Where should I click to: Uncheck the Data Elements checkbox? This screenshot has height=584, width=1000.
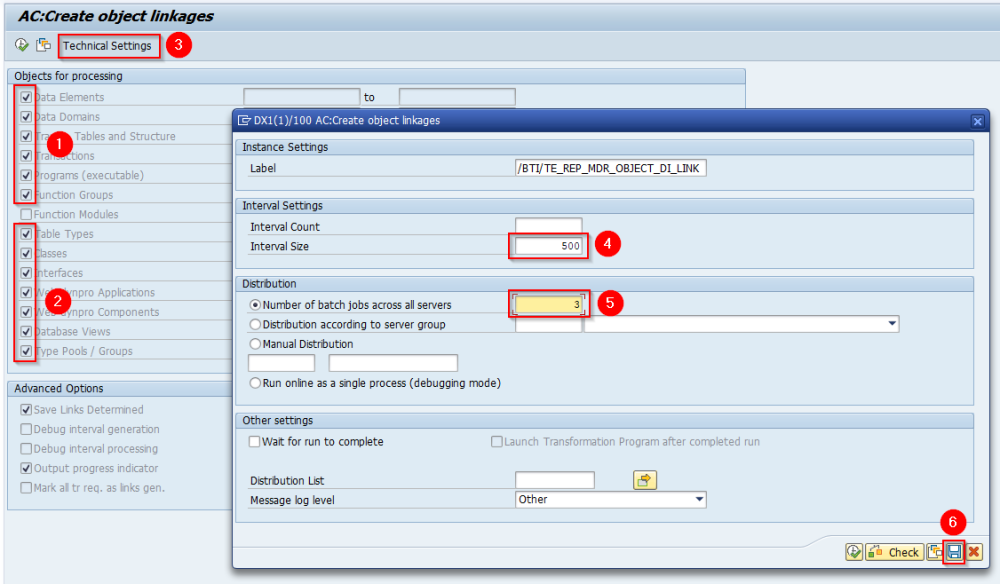(25, 97)
